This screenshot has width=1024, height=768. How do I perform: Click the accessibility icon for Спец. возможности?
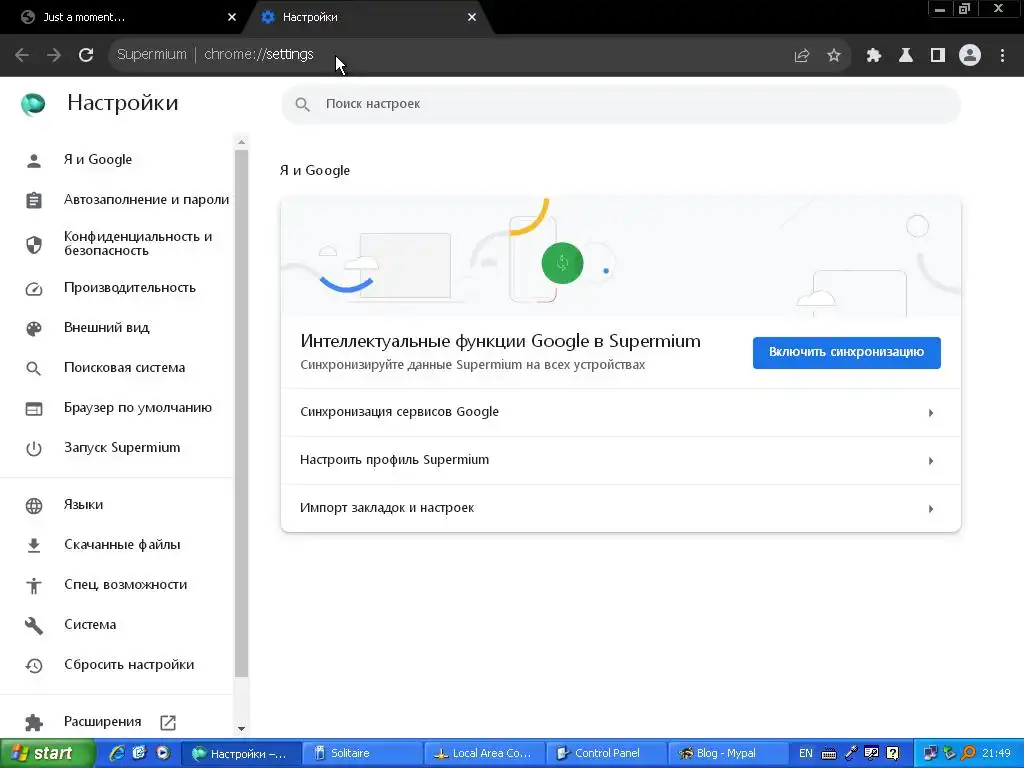(x=34, y=586)
